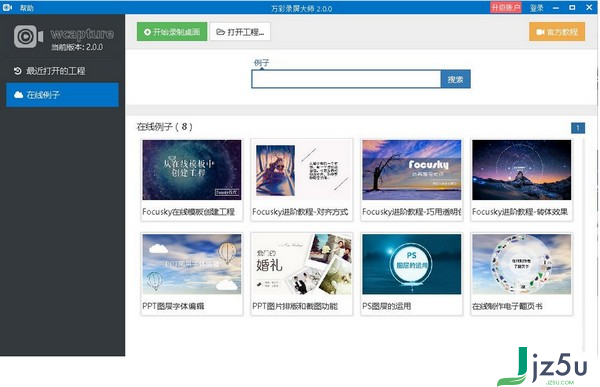Click the 在线例子 (8) heading text
Screen dimensions: 600x387
(x=165, y=127)
